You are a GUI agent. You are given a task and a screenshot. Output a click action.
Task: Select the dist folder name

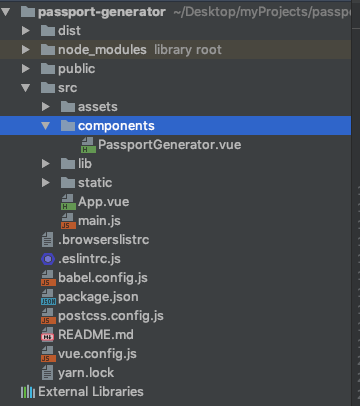[x=69, y=31]
